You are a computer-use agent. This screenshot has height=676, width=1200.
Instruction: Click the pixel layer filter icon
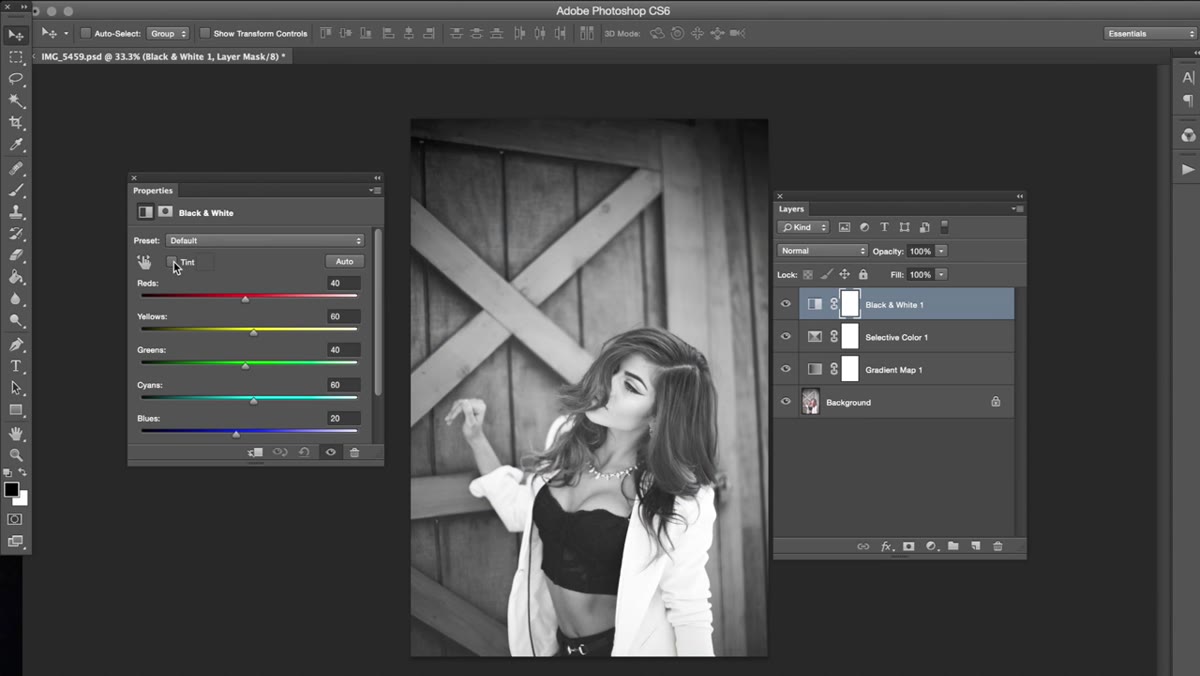pos(844,227)
